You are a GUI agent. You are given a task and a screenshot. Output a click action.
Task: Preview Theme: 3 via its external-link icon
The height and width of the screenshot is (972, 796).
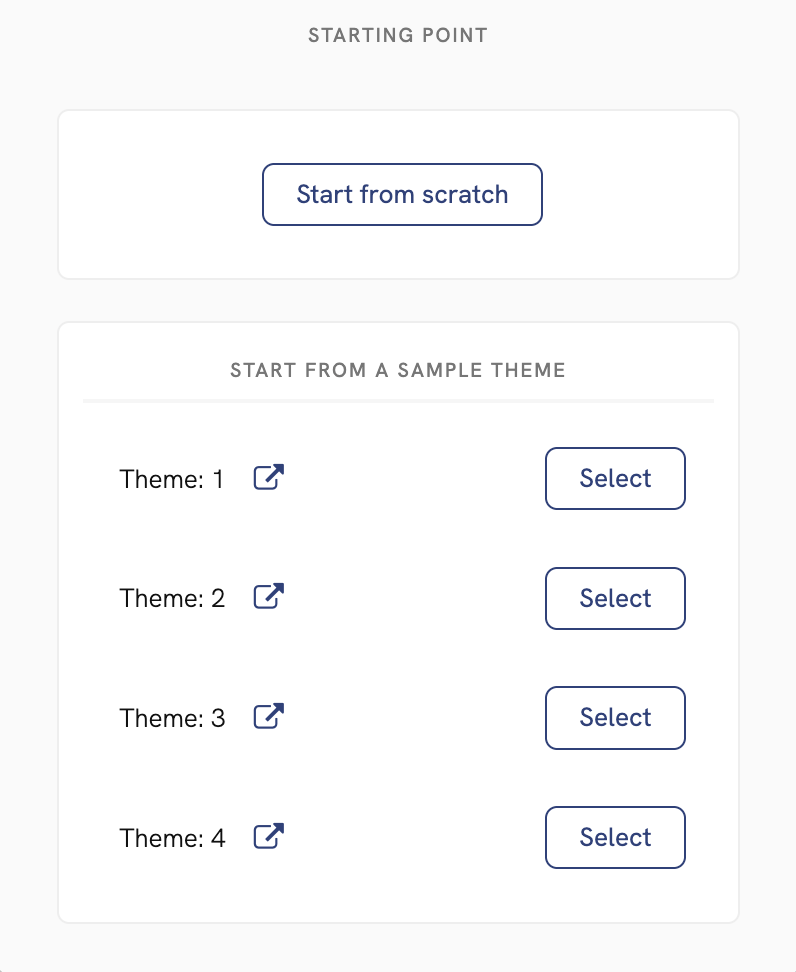coord(267,717)
